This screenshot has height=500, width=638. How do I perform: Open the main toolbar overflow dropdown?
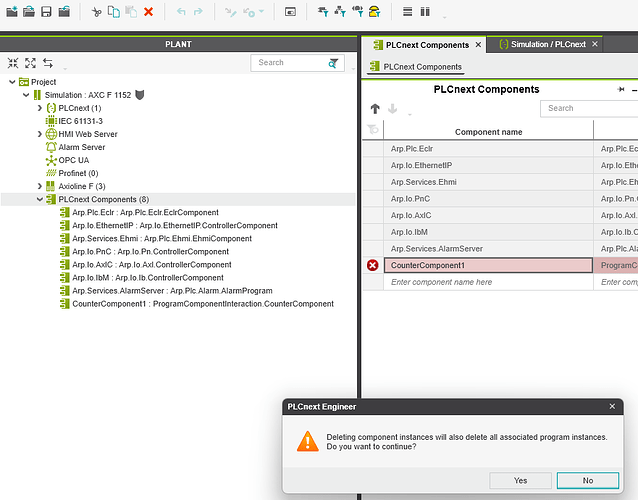(444, 17)
